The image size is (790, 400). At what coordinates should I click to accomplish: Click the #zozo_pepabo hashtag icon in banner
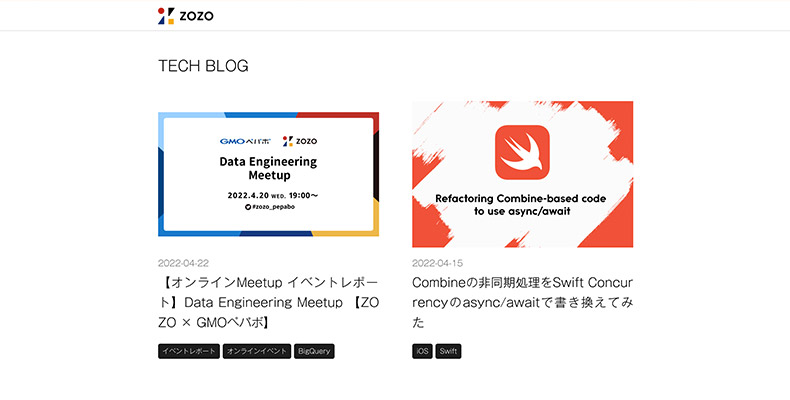click(248, 207)
